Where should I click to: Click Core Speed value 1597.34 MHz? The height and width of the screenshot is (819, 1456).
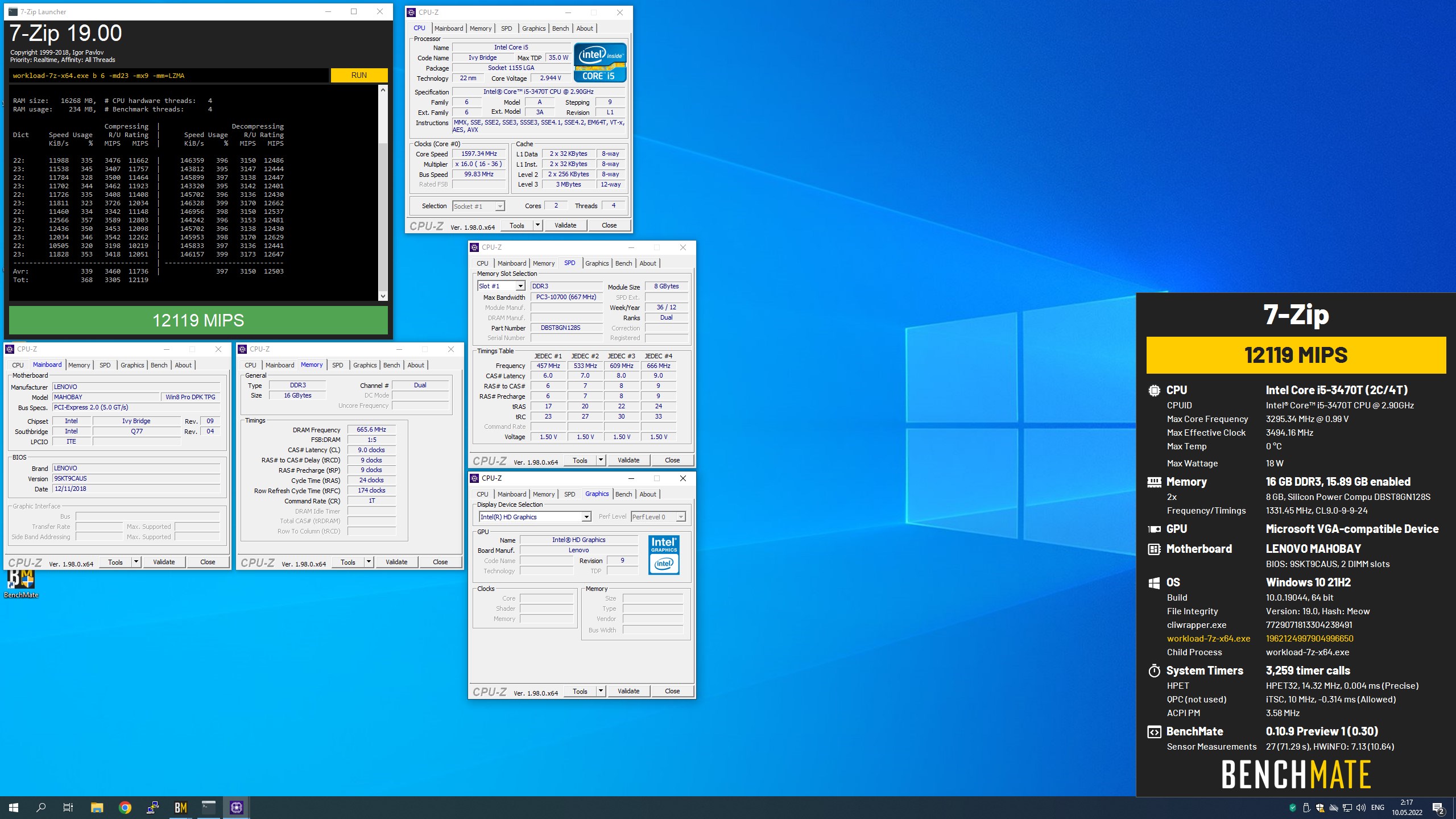(479, 154)
